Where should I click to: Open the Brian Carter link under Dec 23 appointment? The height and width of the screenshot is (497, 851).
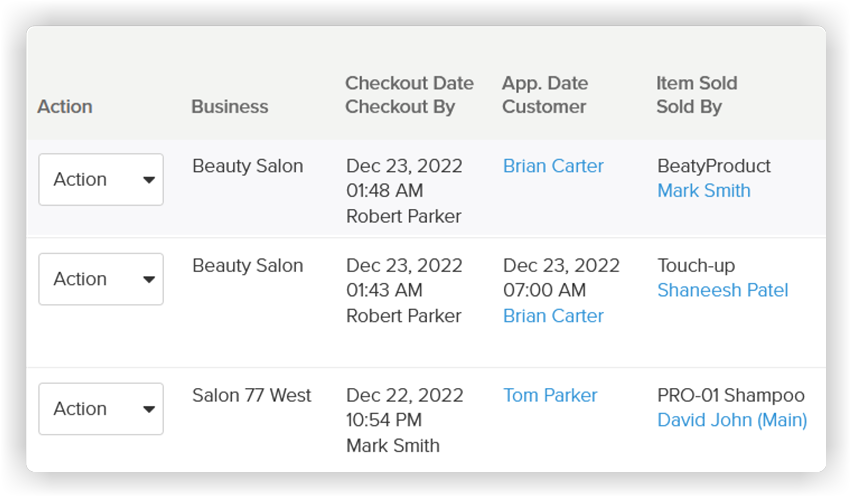pos(553,316)
